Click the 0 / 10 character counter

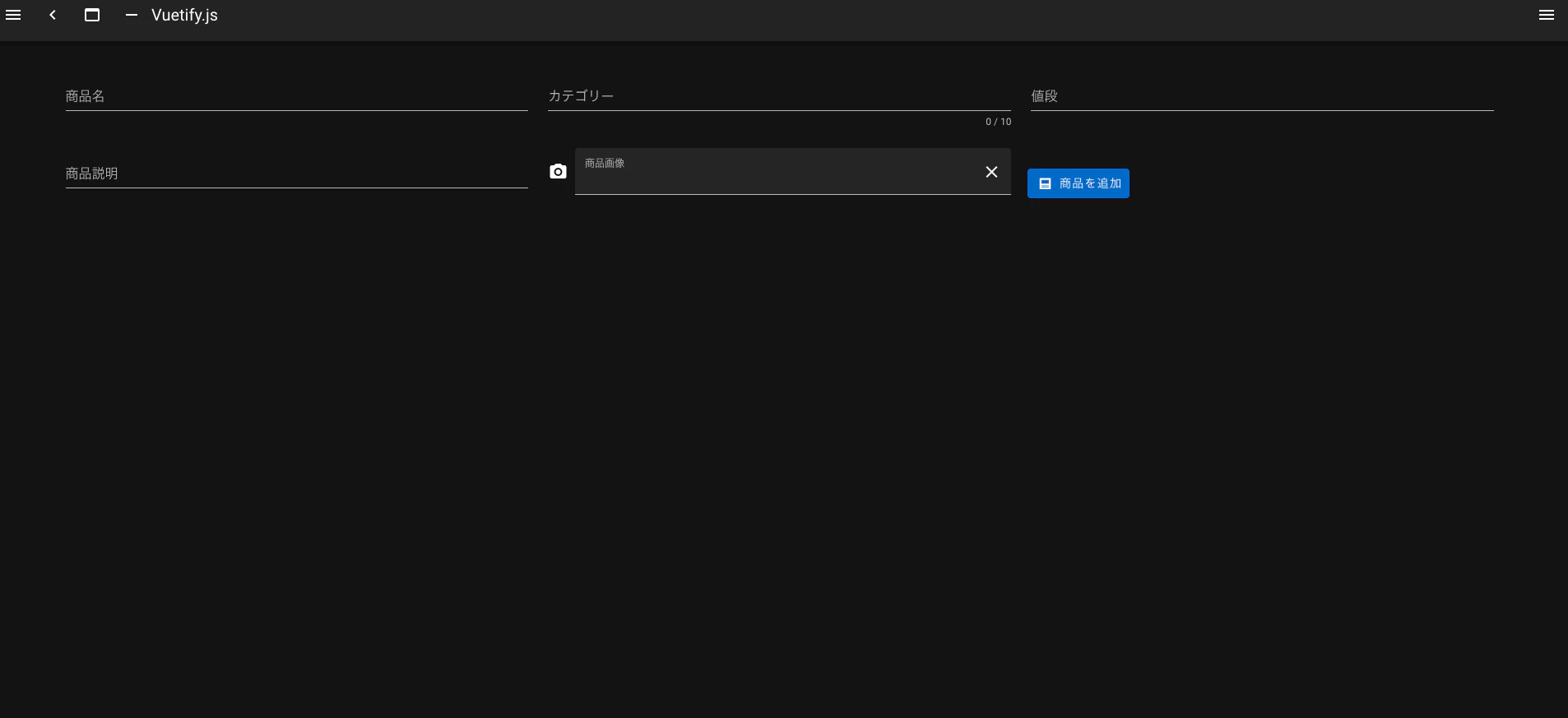pyautogui.click(x=998, y=122)
